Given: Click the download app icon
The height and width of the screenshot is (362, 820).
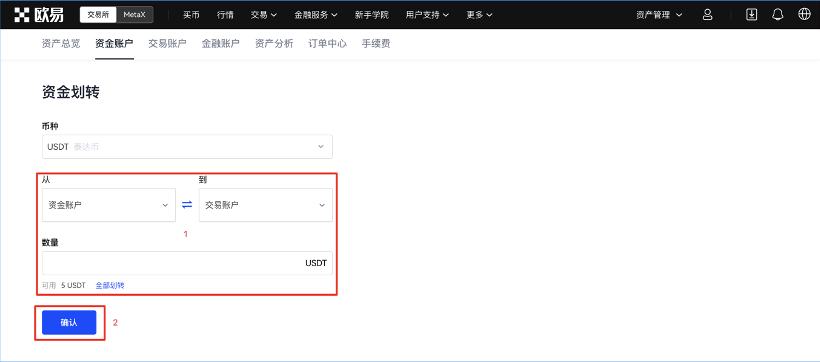Looking at the screenshot, I should click(751, 15).
